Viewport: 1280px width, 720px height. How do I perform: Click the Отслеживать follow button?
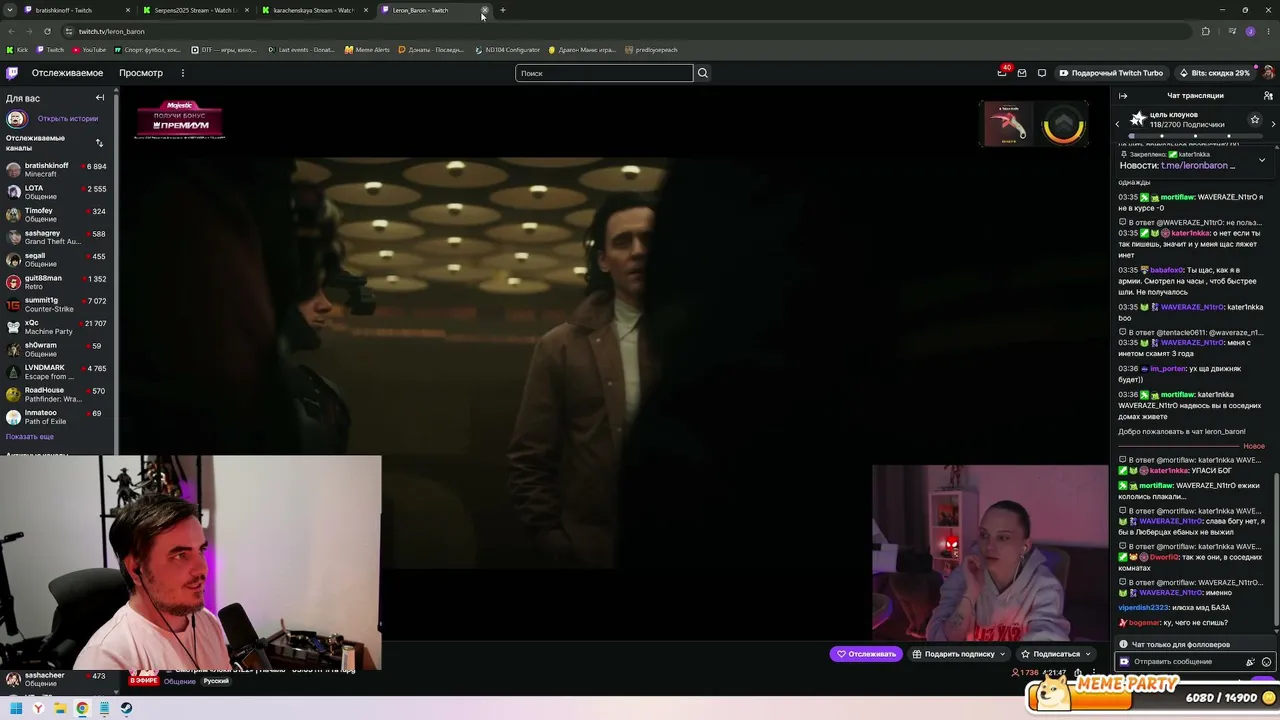click(x=864, y=654)
